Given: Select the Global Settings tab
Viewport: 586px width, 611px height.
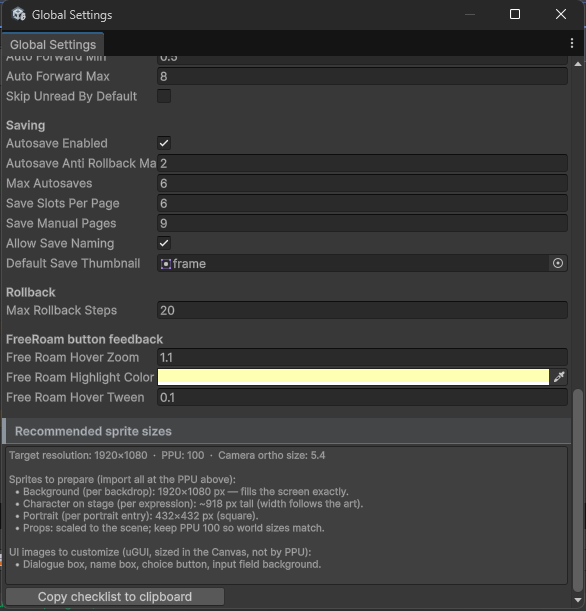Looking at the screenshot, I should [x=53, y=44].
